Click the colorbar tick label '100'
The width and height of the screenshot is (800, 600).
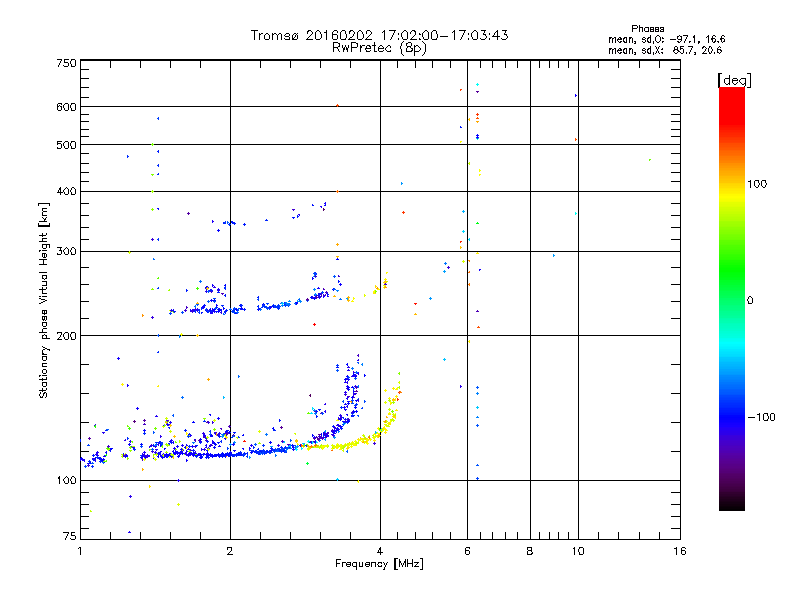click(757, 184)
